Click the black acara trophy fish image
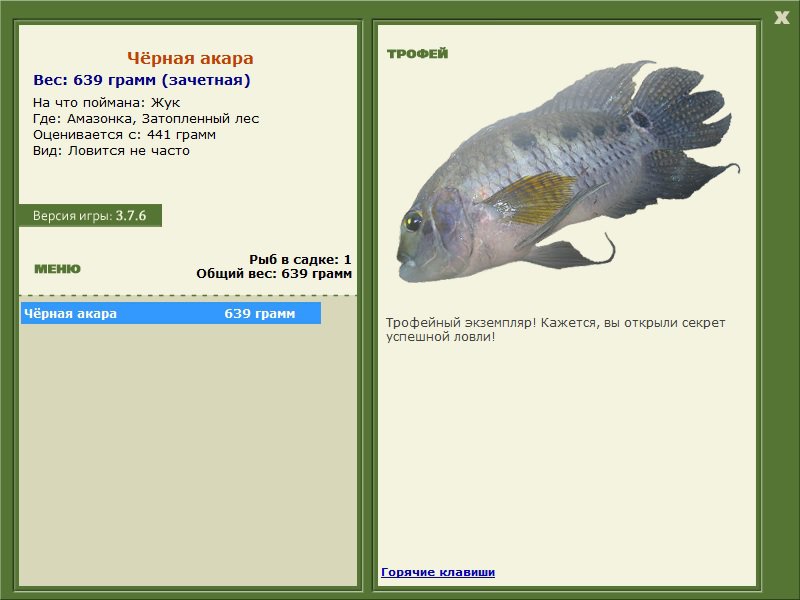 click(568, 172)
